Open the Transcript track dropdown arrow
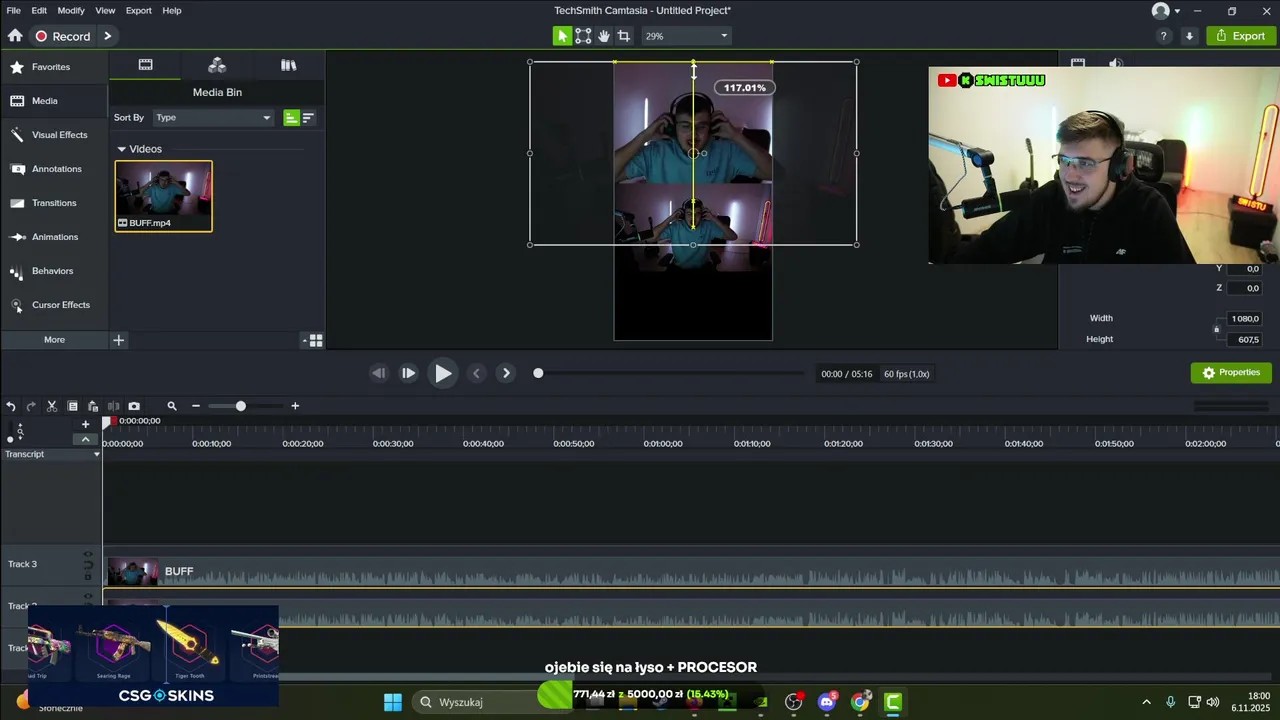The height and width of the screenshot is (720, 1280). coord(97,454)
